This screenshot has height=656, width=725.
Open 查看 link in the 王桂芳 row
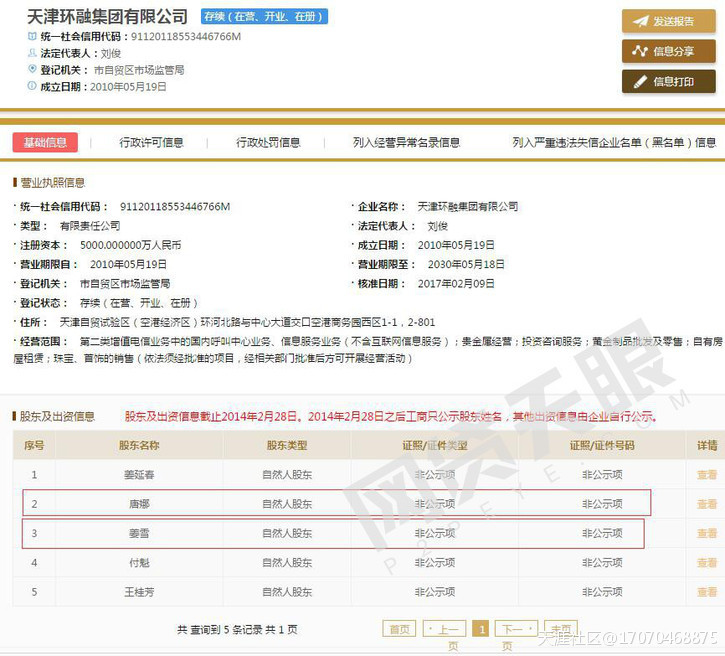pos(706,591)
